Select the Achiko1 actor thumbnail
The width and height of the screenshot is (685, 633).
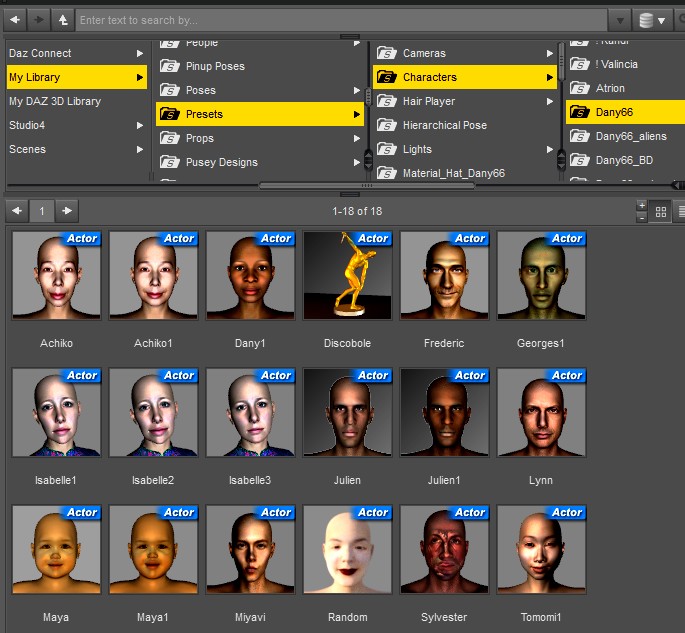153,275
